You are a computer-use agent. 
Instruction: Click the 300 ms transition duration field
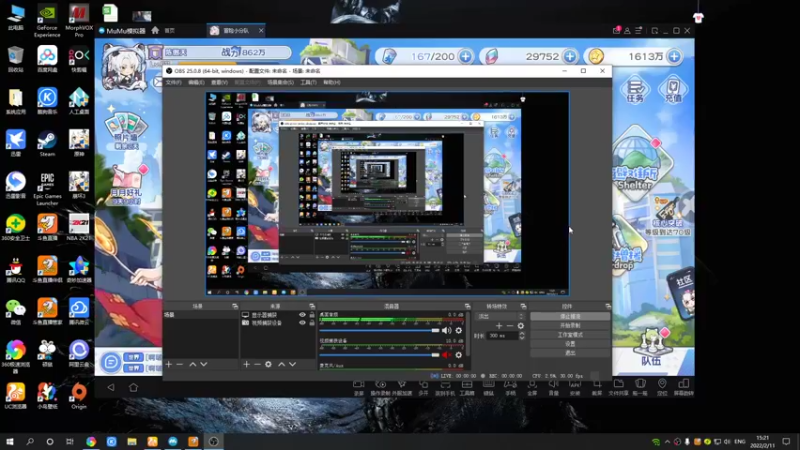point(503,336)
